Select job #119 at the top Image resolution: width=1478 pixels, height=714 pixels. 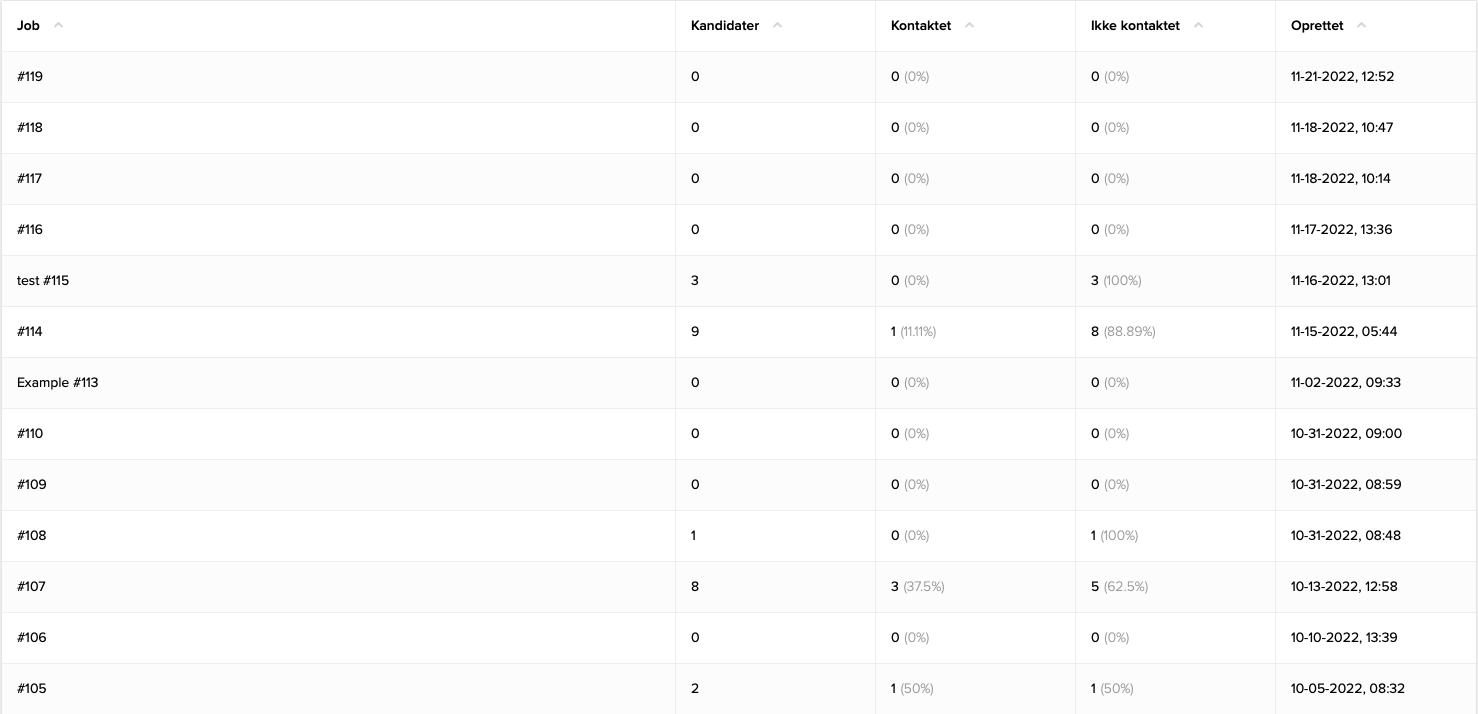tap(30, 76)
